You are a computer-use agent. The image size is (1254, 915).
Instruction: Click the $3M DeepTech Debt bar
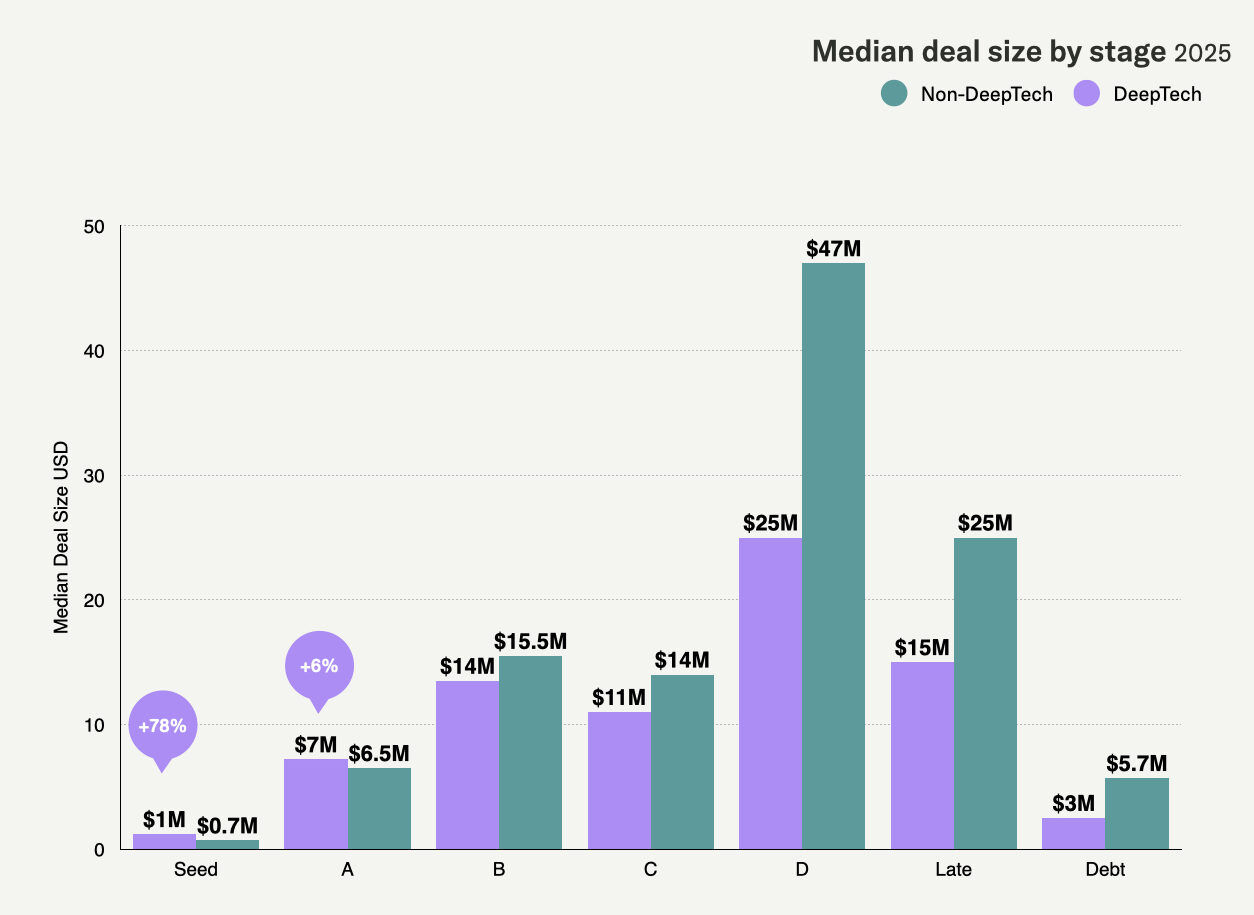[x=1074, y=833]
